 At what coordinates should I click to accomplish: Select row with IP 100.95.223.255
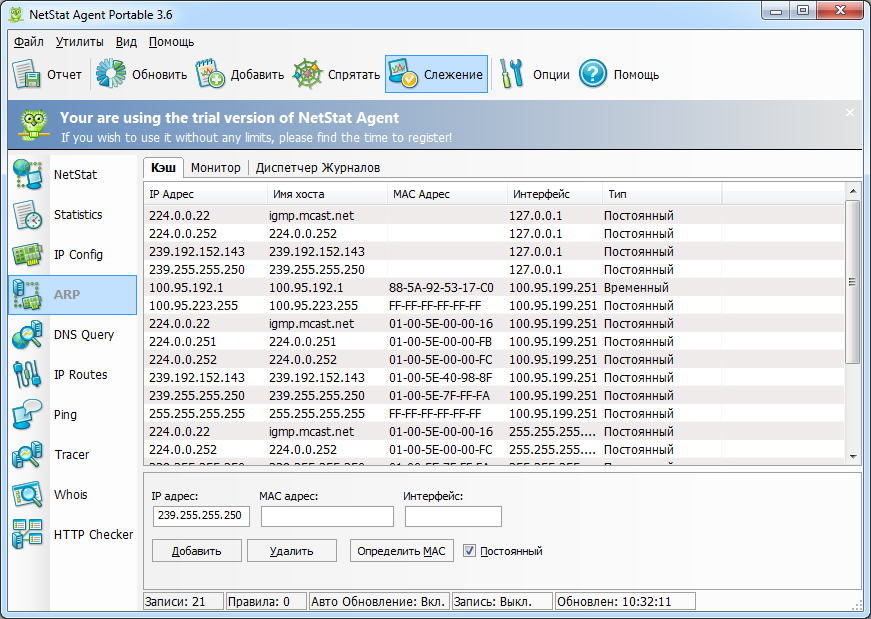494,306
